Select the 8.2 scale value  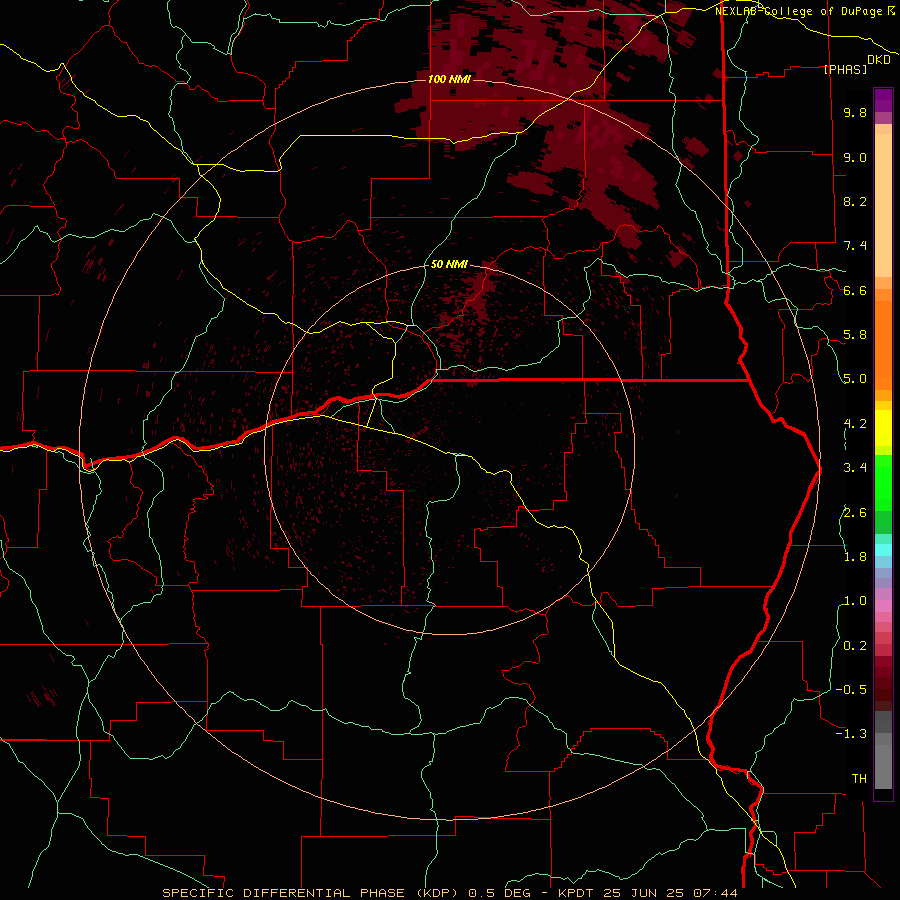[x=855, y=201]
